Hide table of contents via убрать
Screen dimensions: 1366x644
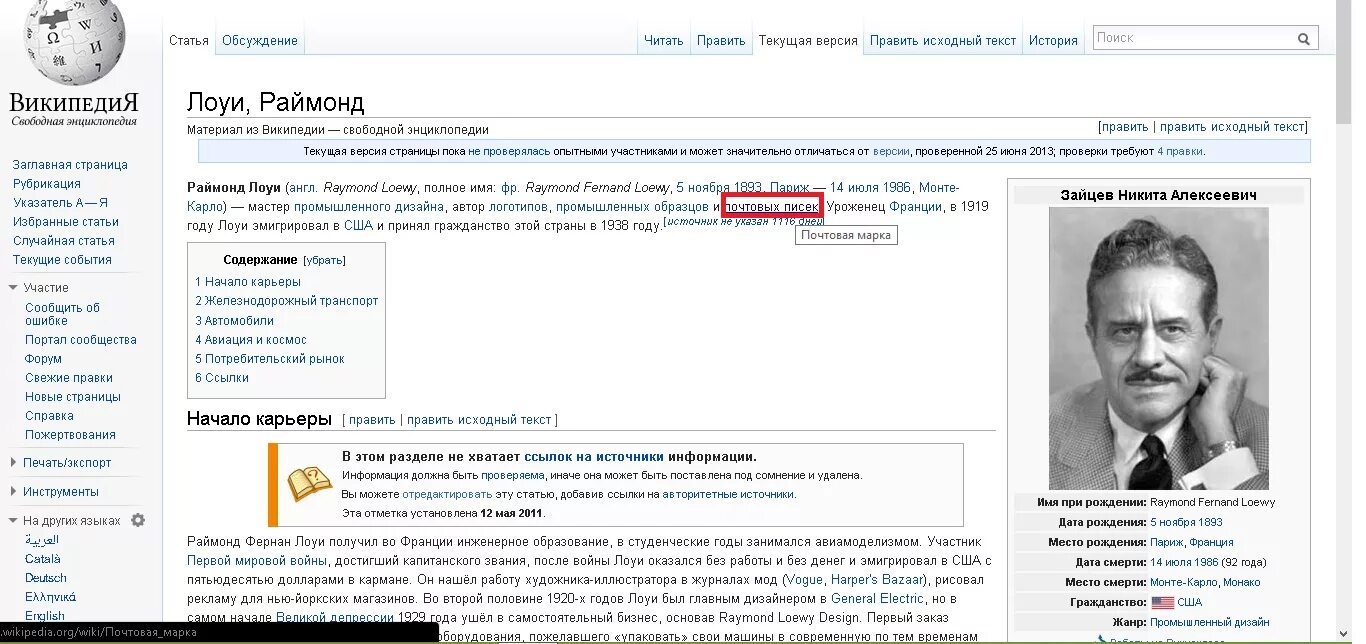[x=324, y=260]
